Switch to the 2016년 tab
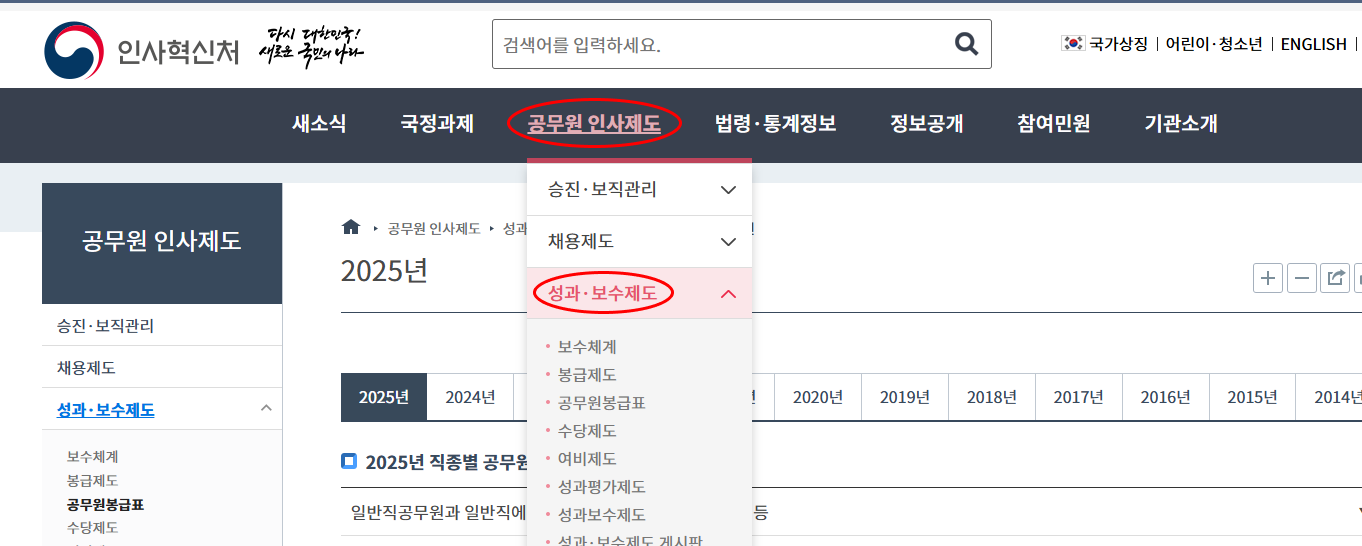 click(x=1166, y=397)
